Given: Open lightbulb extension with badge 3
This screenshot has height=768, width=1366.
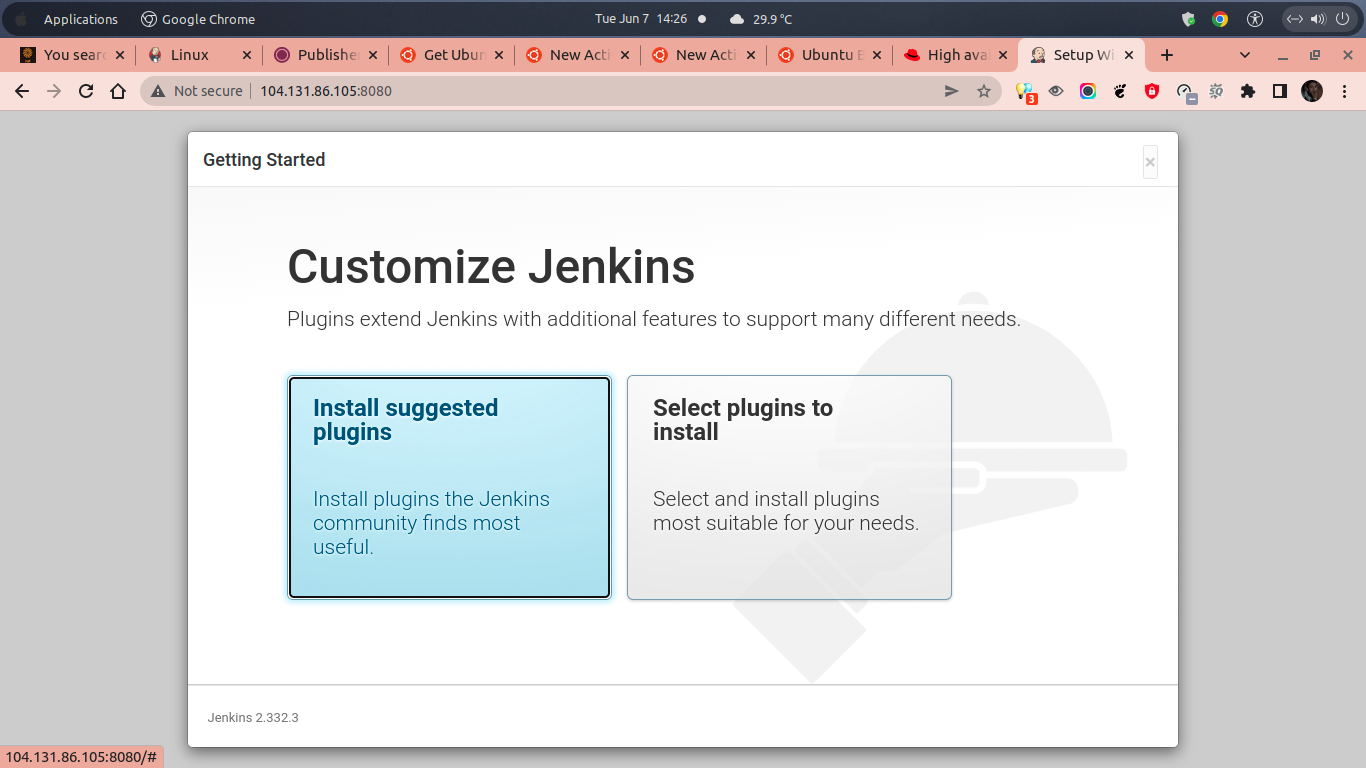Looking at the screenshot, I should pos(1025,92).
